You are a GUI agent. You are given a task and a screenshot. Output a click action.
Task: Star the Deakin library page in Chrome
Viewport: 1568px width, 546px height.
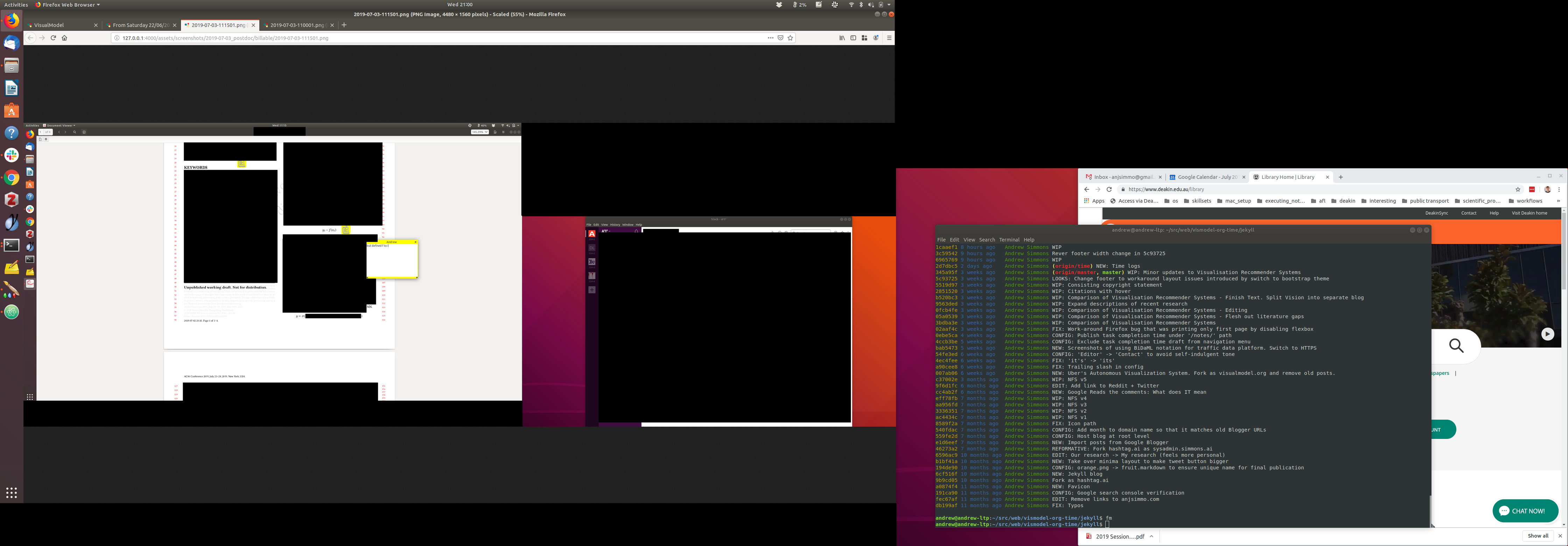1518,189
